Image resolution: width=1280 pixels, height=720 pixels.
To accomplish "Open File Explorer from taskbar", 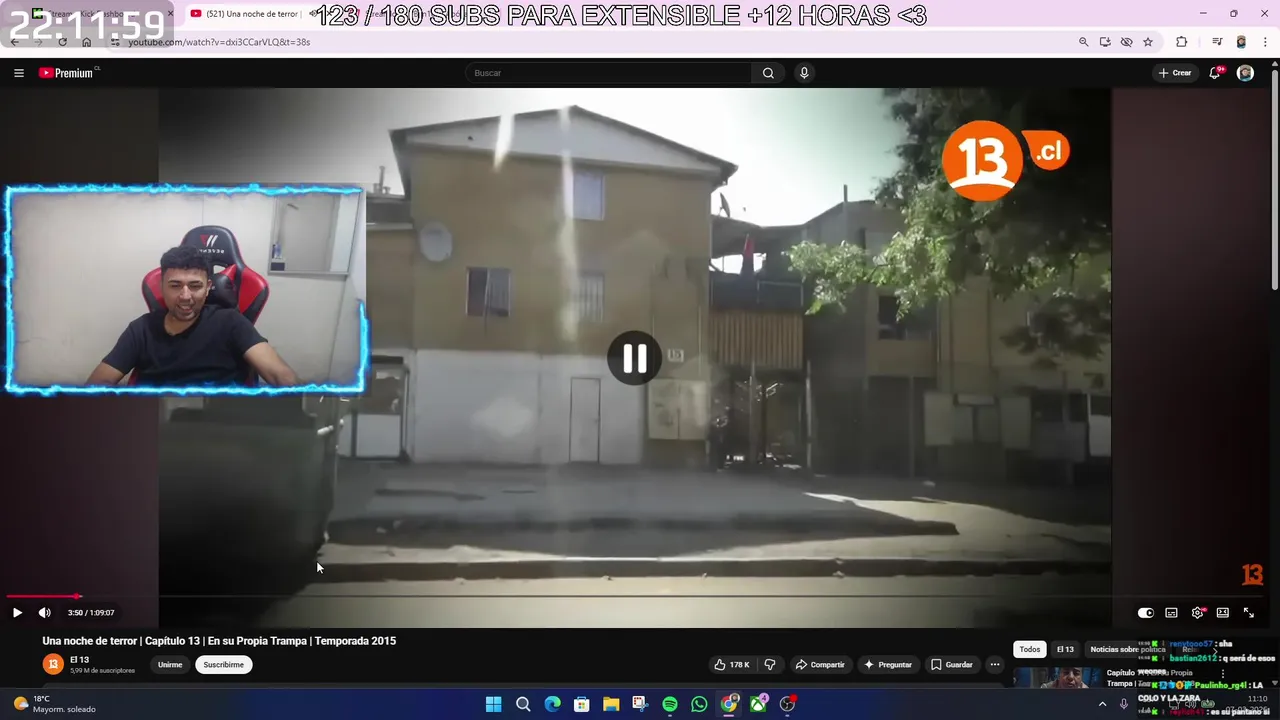I will [x=611, y=704].
